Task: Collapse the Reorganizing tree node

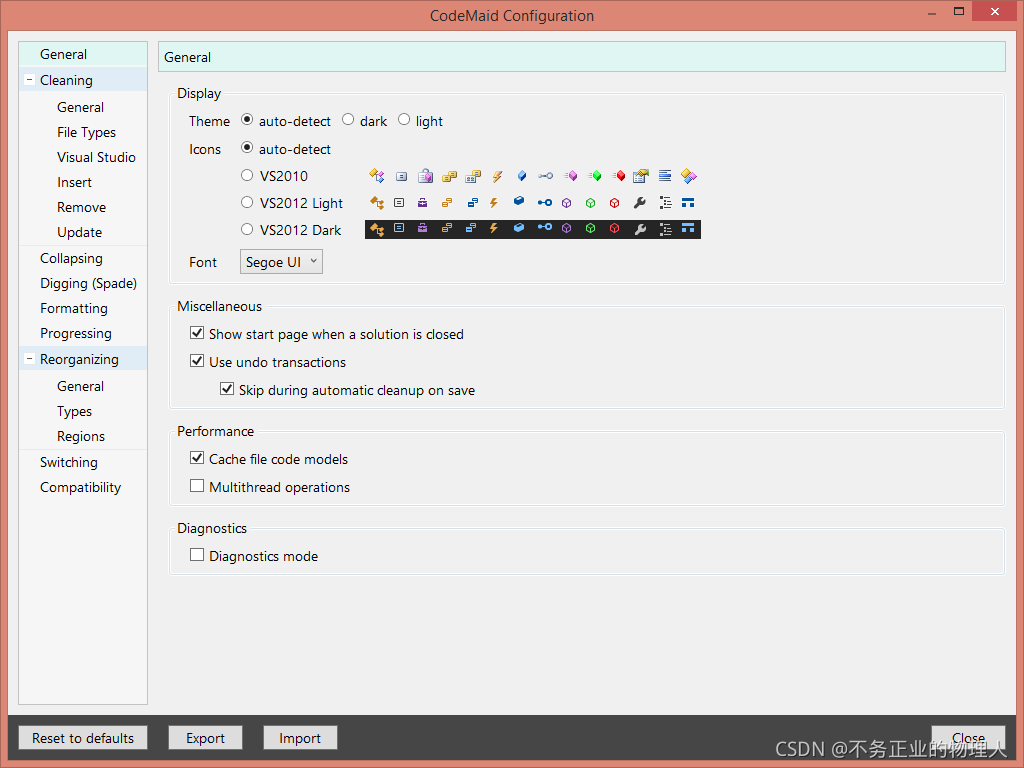Action: pos(29,359)
